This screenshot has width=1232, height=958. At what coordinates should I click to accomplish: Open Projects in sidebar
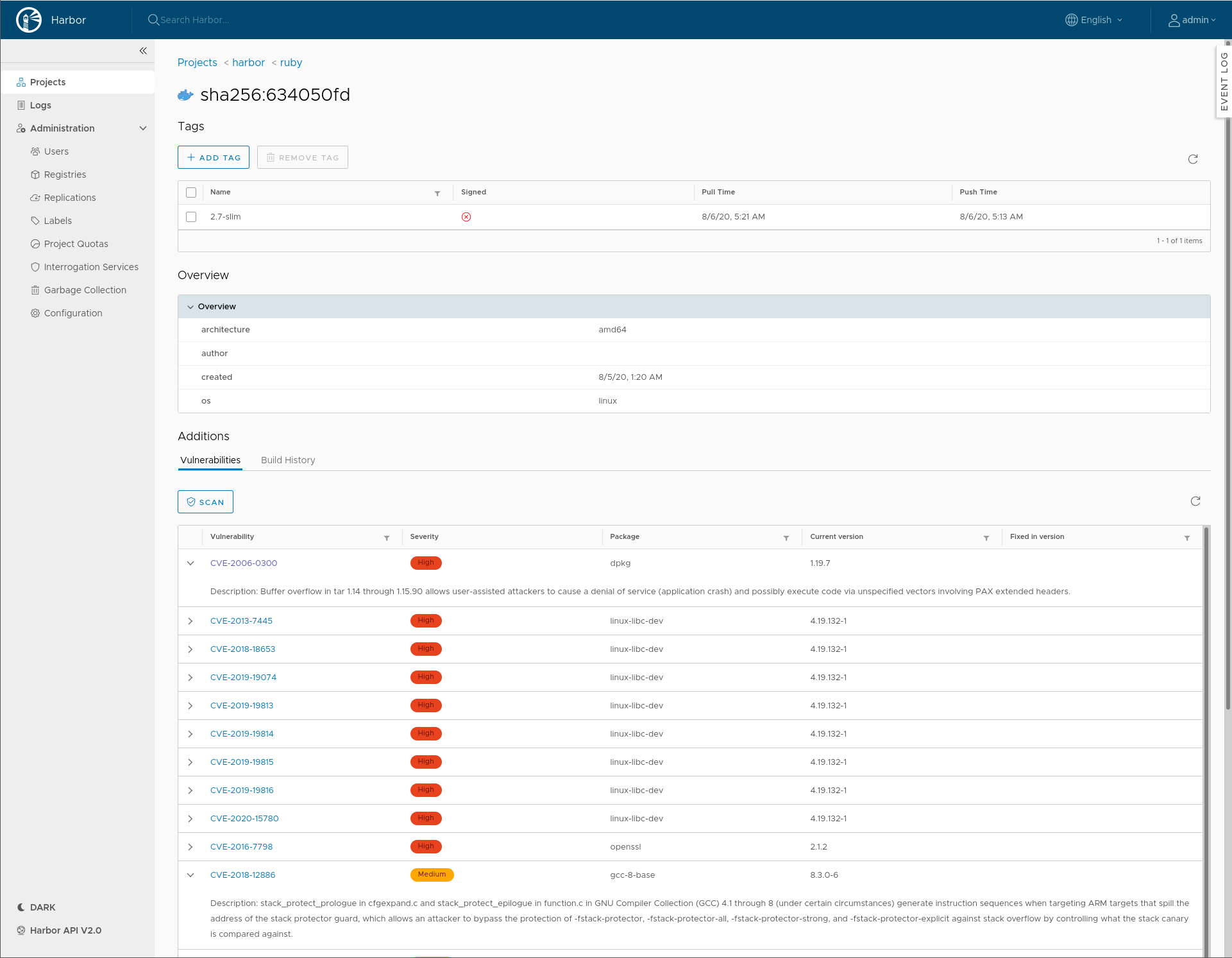78,82
